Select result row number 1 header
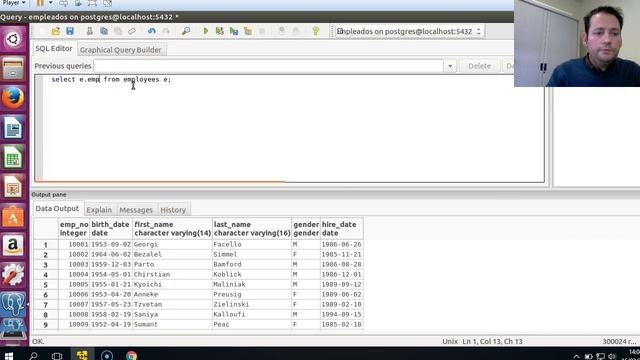This screenshot has width=640, height=360. pyautogui.click(x=46, y=245)
